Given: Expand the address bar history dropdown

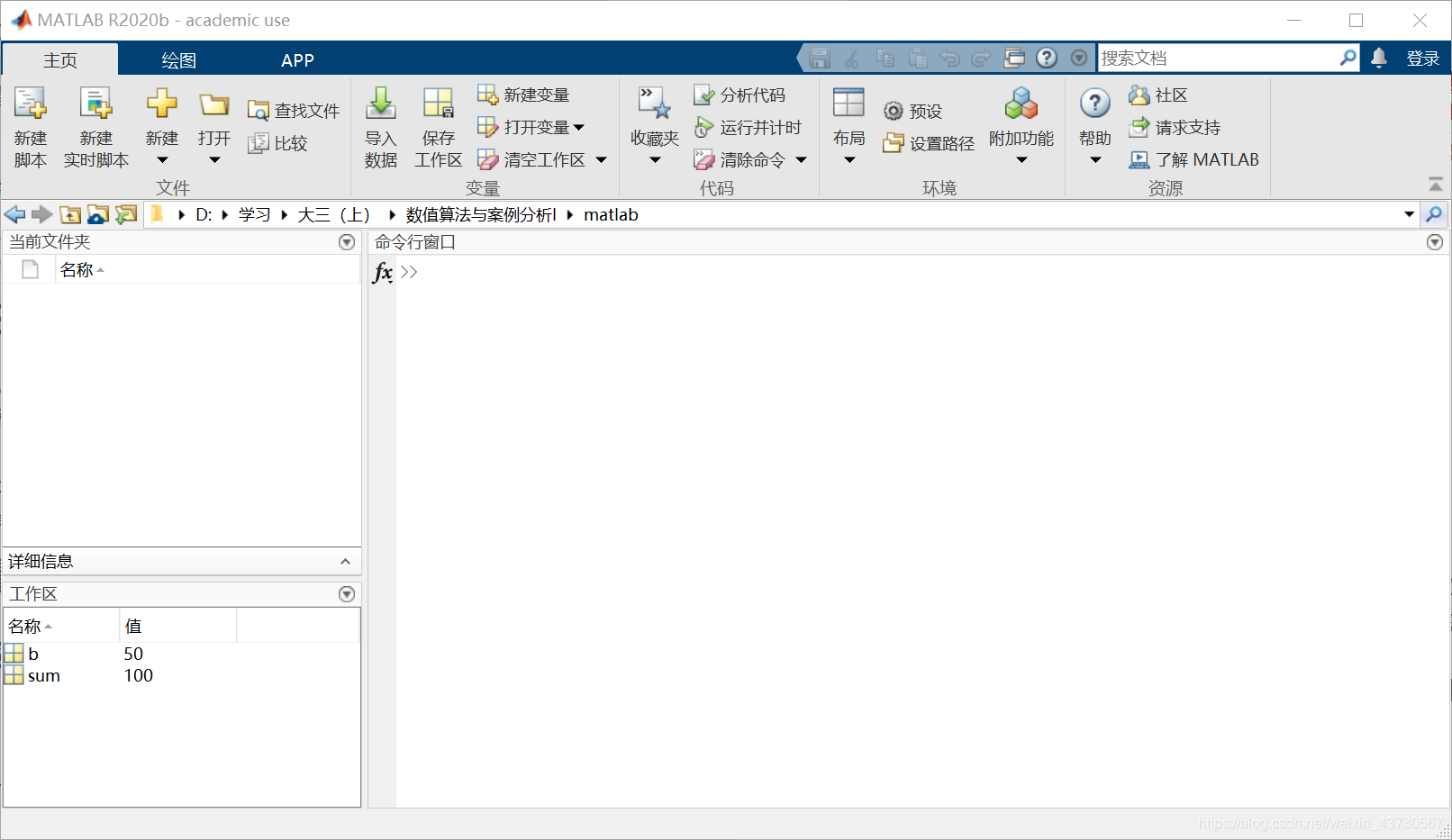Looking at the screenshot, I should tap(1409, 214).
